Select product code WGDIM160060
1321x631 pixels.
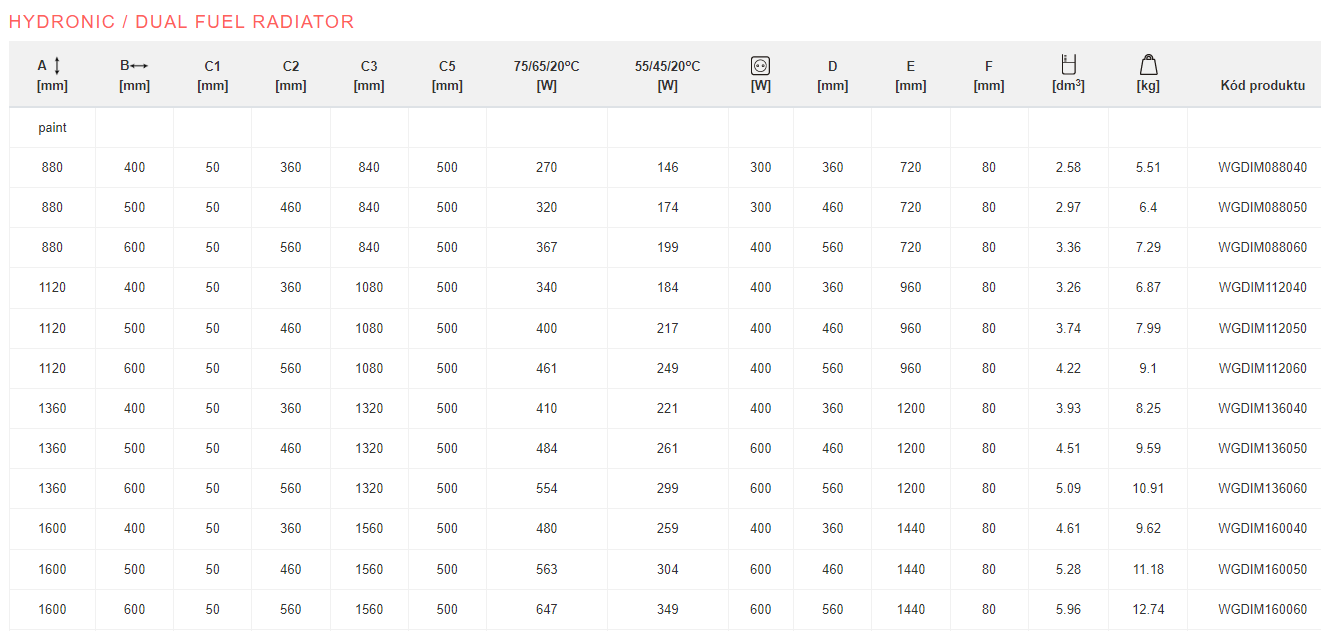[x=1262, y=609]
